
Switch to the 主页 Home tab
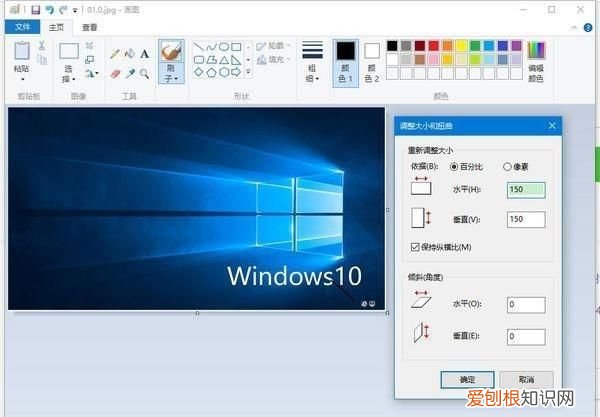(56, 27)
